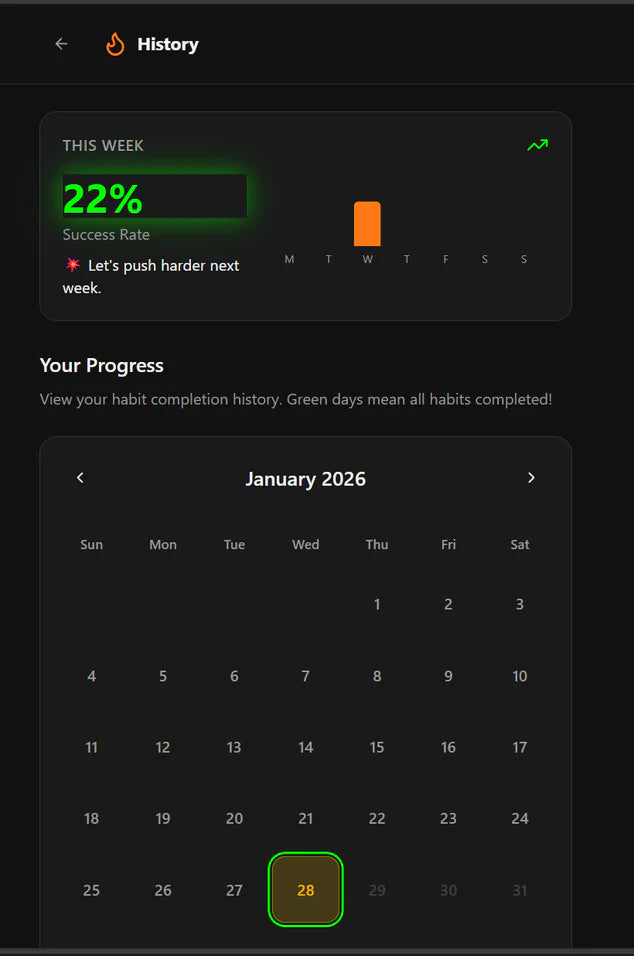Select January 9 in the calendar grid
634x956 pixels.
click(448, 675)
